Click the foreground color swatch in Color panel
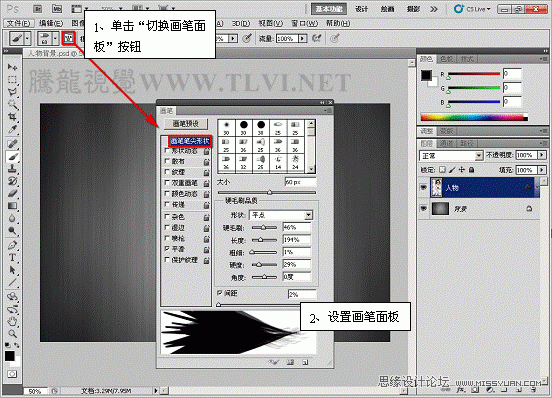The image size is (552, 398). [426, 75]
